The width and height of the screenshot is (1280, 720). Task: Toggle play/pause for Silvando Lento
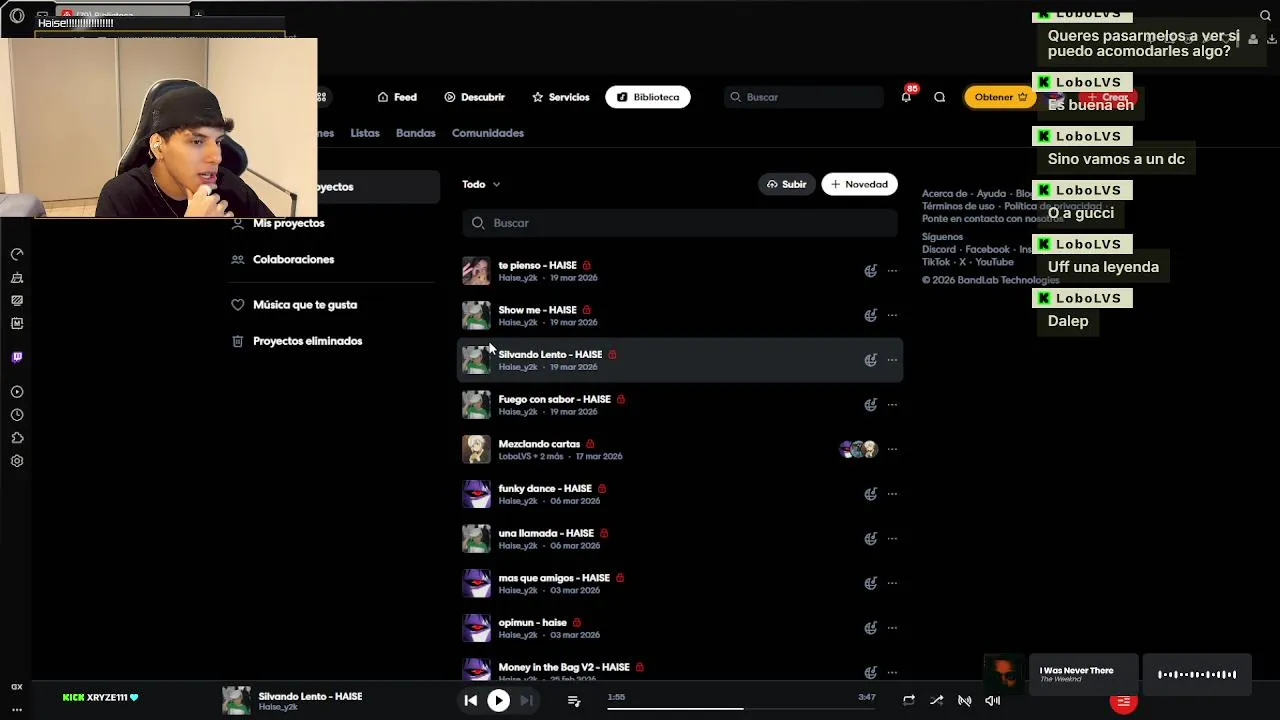pos(498,700)
